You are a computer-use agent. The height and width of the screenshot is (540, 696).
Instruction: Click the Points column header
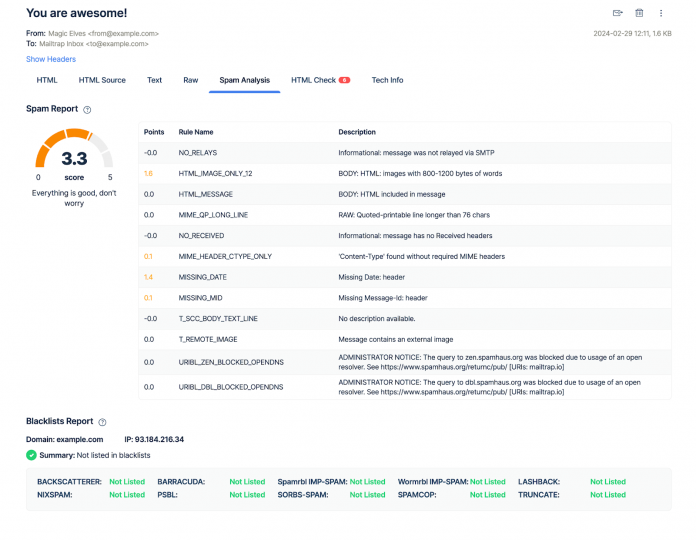click(x=154, y=132)
